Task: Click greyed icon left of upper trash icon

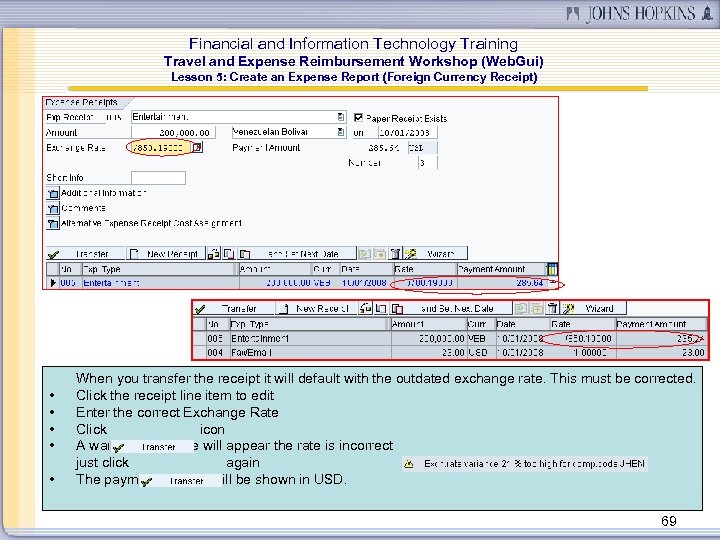Action: pyautogui.click(x=380, y=253)
